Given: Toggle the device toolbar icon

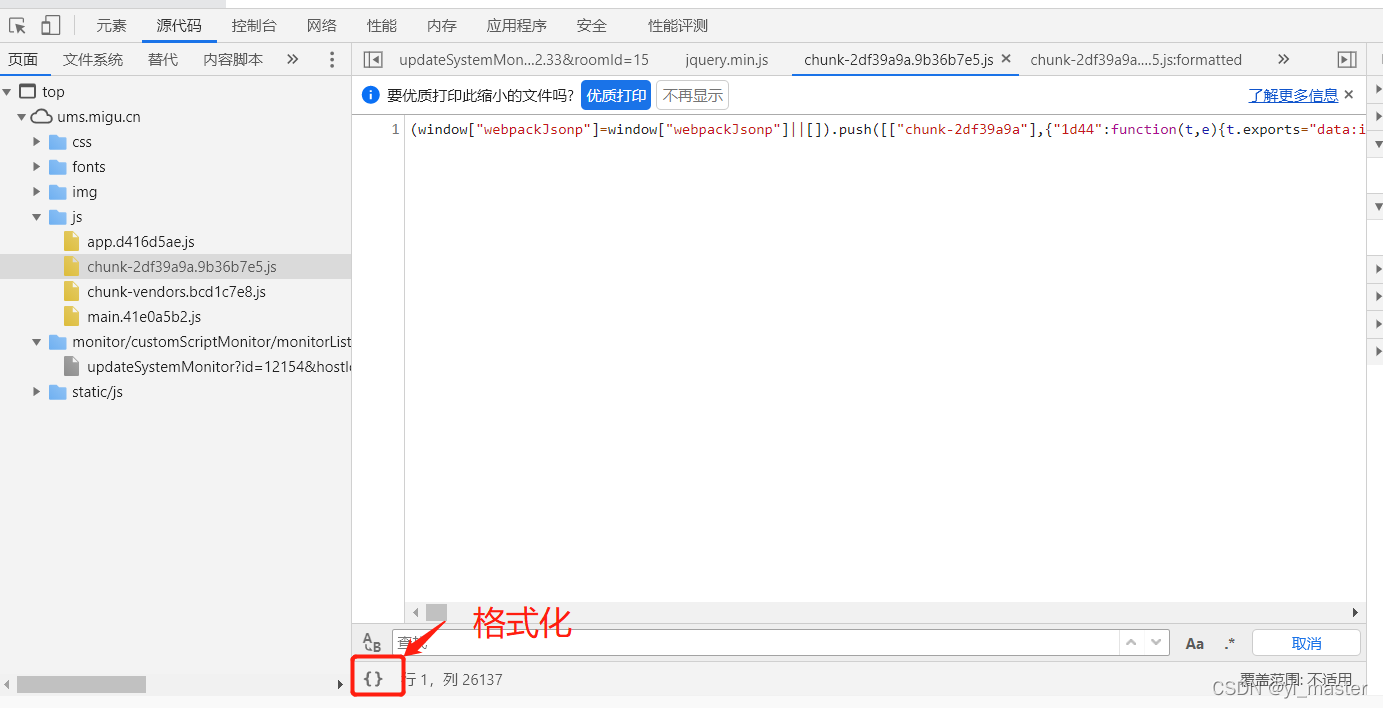Looking at the screenshot, I should [x=50, y=25].
